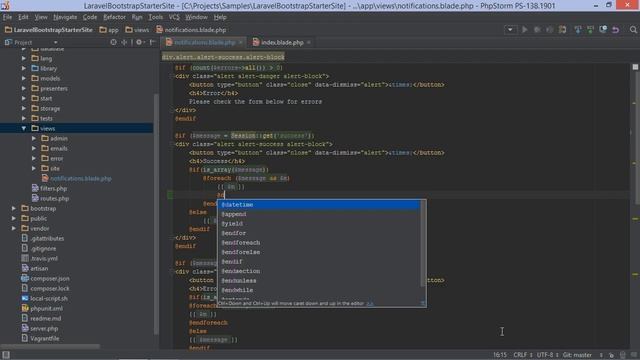Select @datetime completion suggestion
The height and width of the screenshot is (360, 640).
coord(319,204)
